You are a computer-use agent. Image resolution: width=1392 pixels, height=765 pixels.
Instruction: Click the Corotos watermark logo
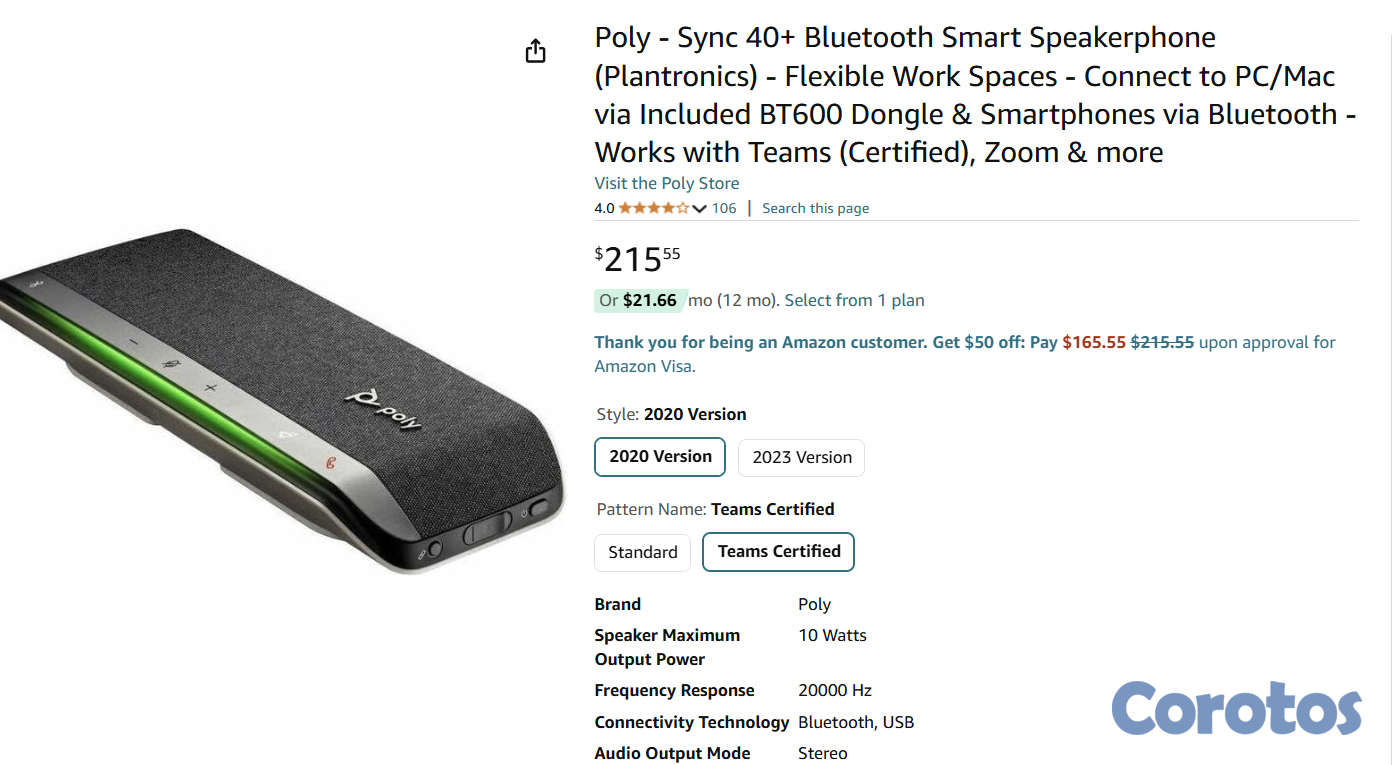[1235, 708]
